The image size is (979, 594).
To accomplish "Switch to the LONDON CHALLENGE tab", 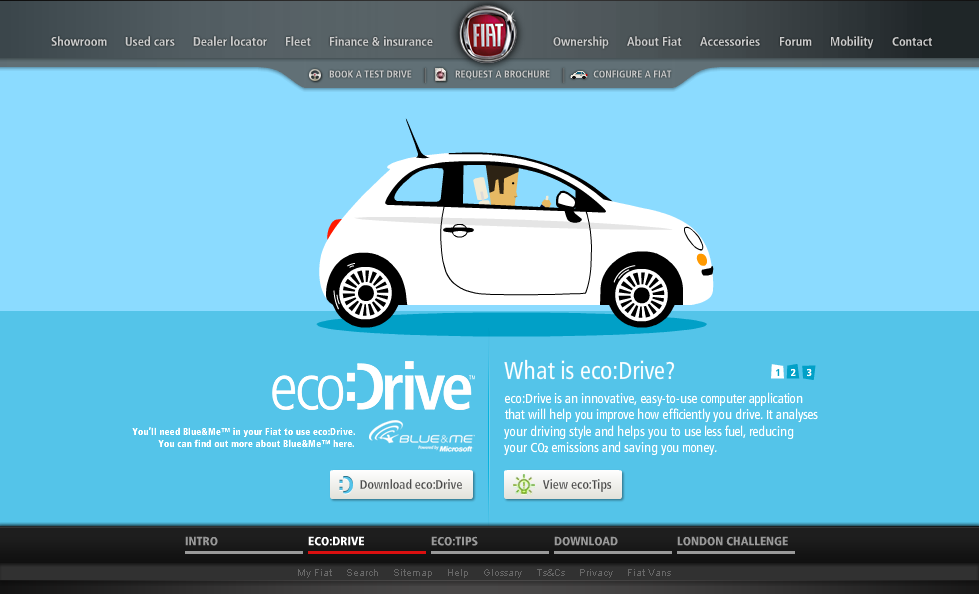I will (735, 543).
